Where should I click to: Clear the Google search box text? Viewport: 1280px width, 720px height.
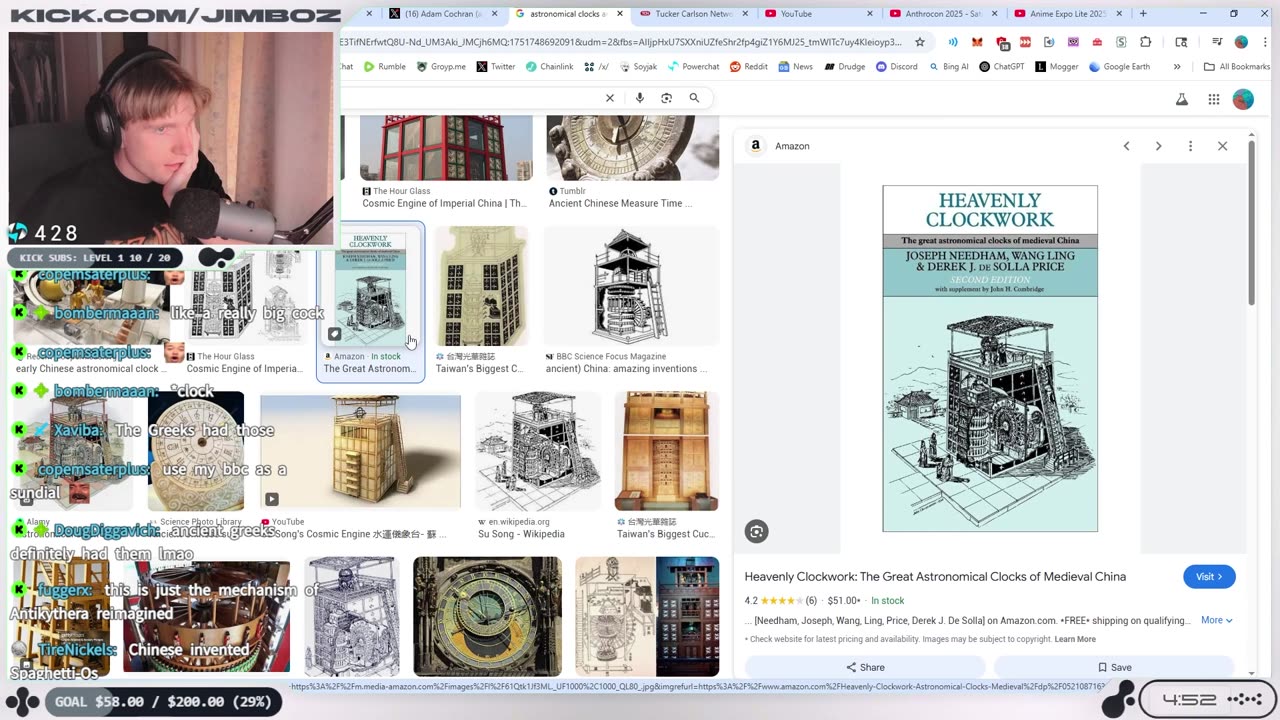click(x=609, y=98)
